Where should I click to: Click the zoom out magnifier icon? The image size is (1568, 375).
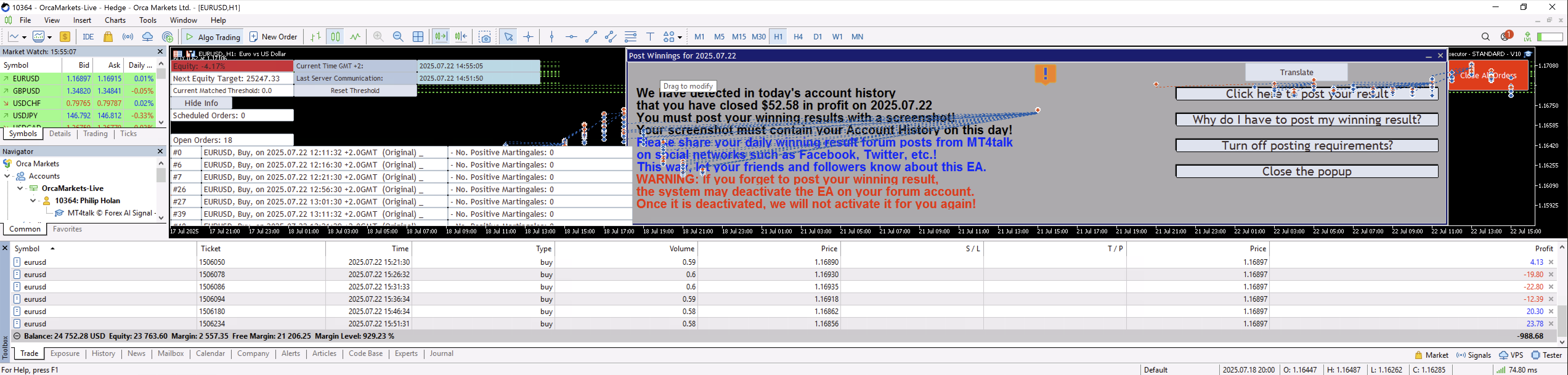398,37
